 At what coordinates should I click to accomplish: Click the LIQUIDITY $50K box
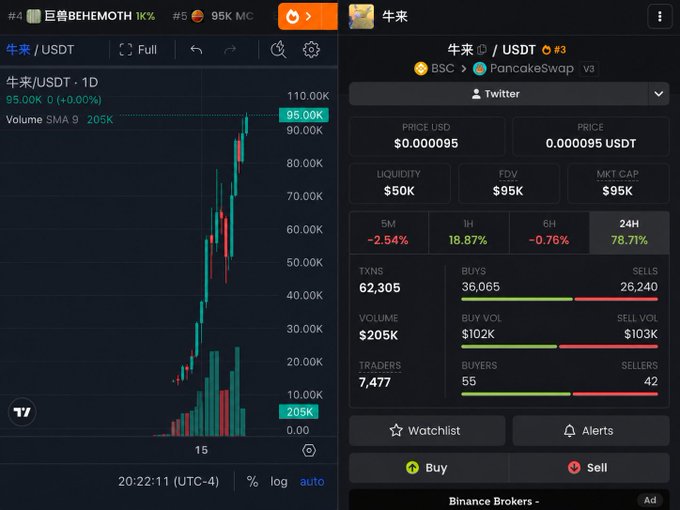[x=399, y=183]
